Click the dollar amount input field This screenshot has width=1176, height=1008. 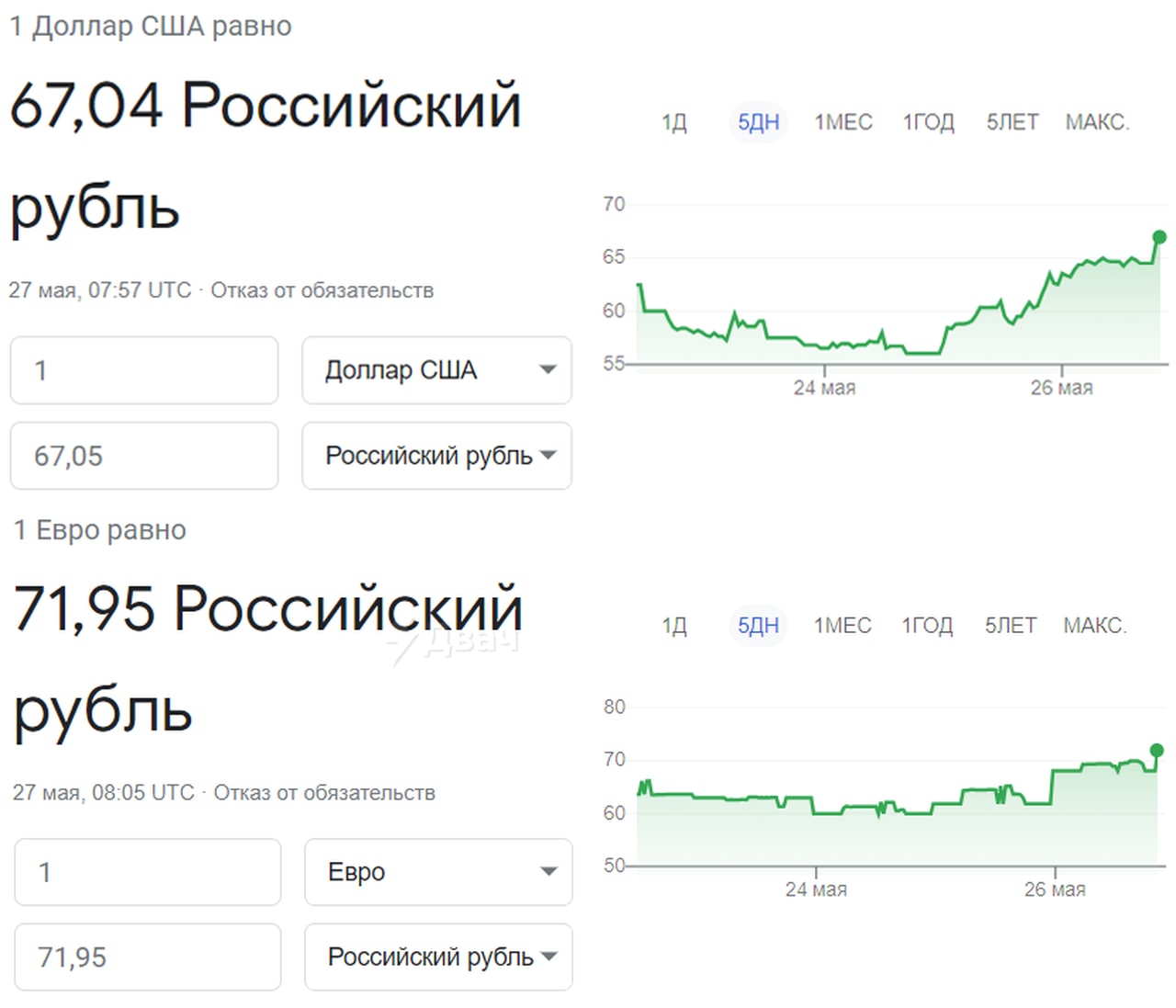tap(144, 370)
